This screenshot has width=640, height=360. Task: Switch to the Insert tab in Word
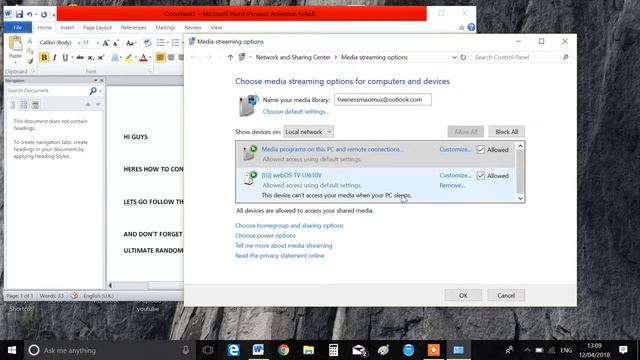(67, 27)
